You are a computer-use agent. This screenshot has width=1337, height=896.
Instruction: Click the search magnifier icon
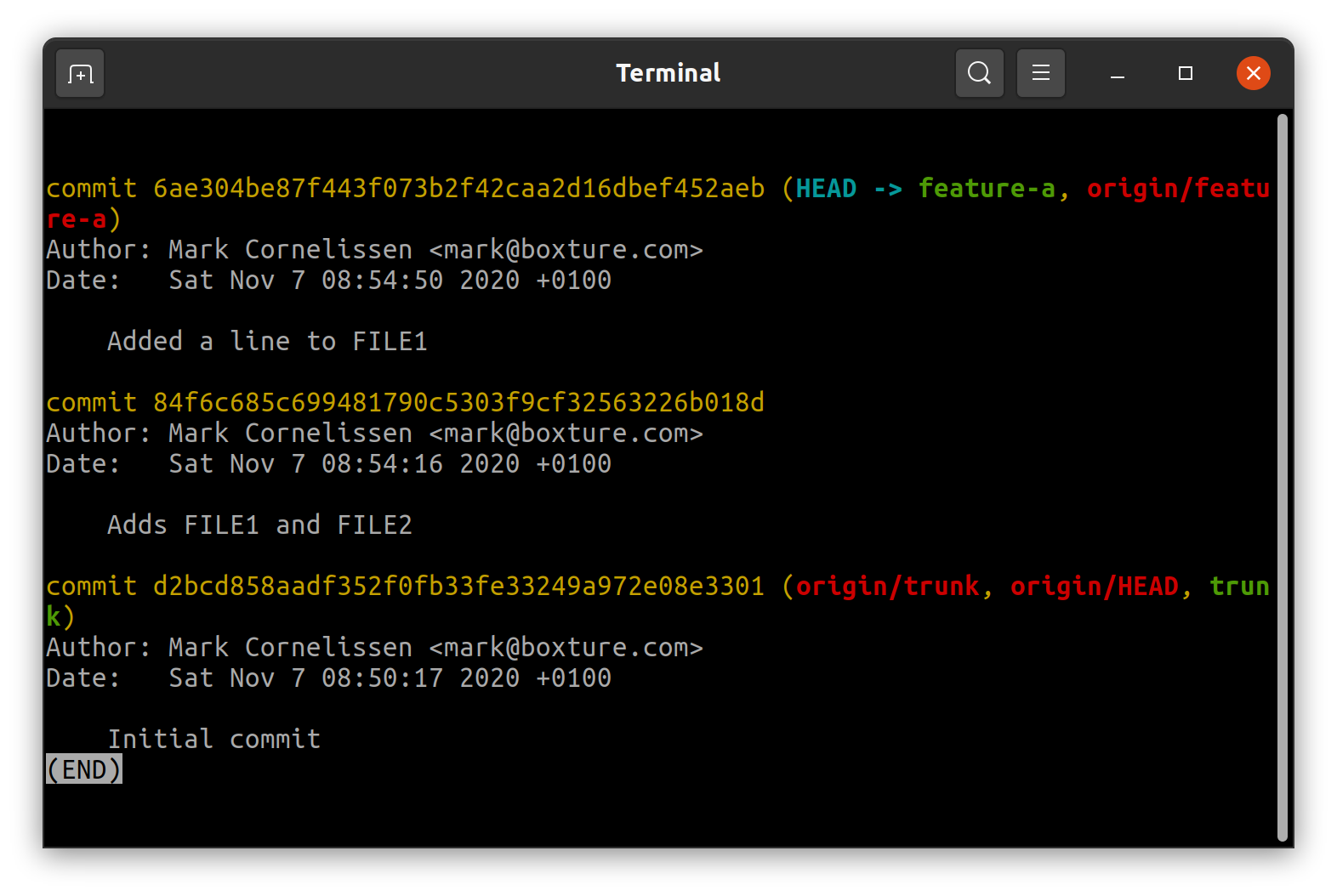(979, 74)
